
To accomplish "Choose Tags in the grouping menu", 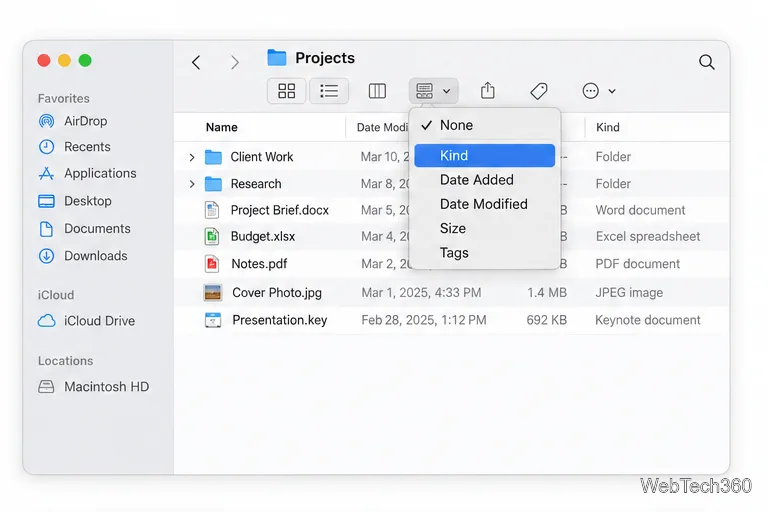I will (484, 253).
